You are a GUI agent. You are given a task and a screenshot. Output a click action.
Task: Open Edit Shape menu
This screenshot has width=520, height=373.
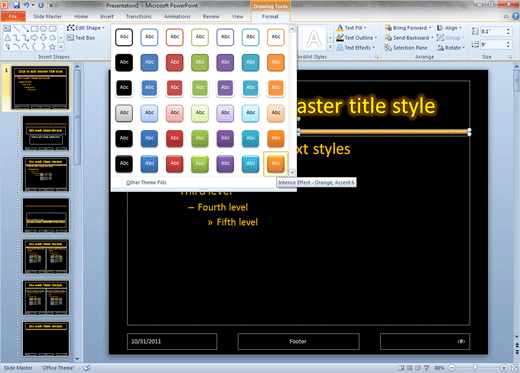(x=86, y=28)
